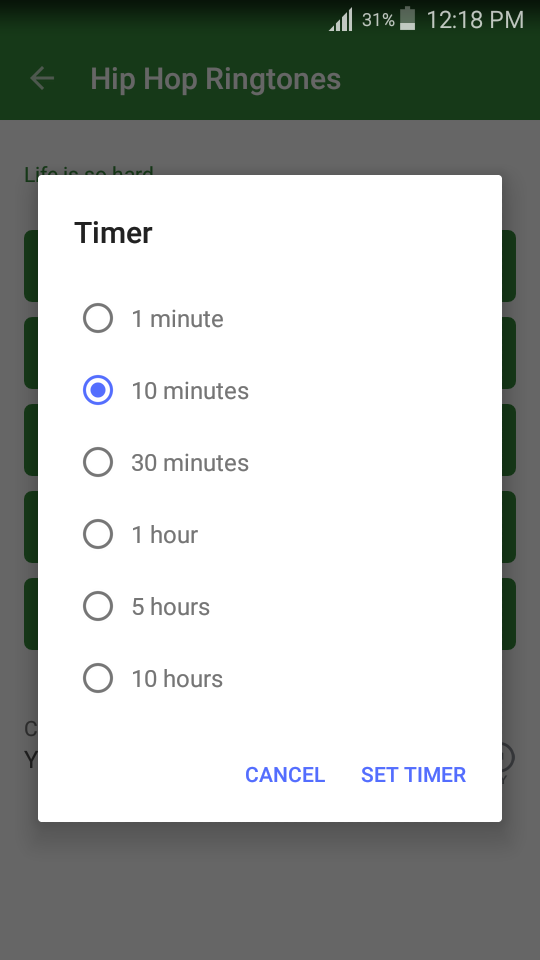This screenshot has width=540, height=960.
Task: Choose the 5 hours radio button
Action: (98, 607)
